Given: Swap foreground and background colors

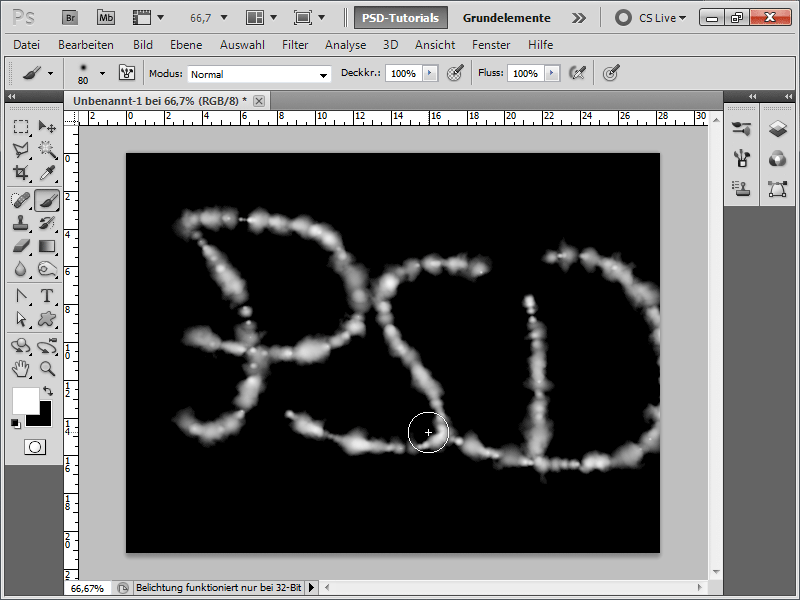Looking at the screenshot, I should coord(48,391).
